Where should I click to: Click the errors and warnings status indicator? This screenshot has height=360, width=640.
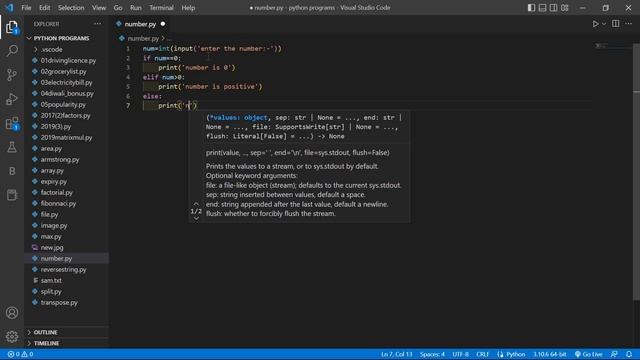(20, 354)
